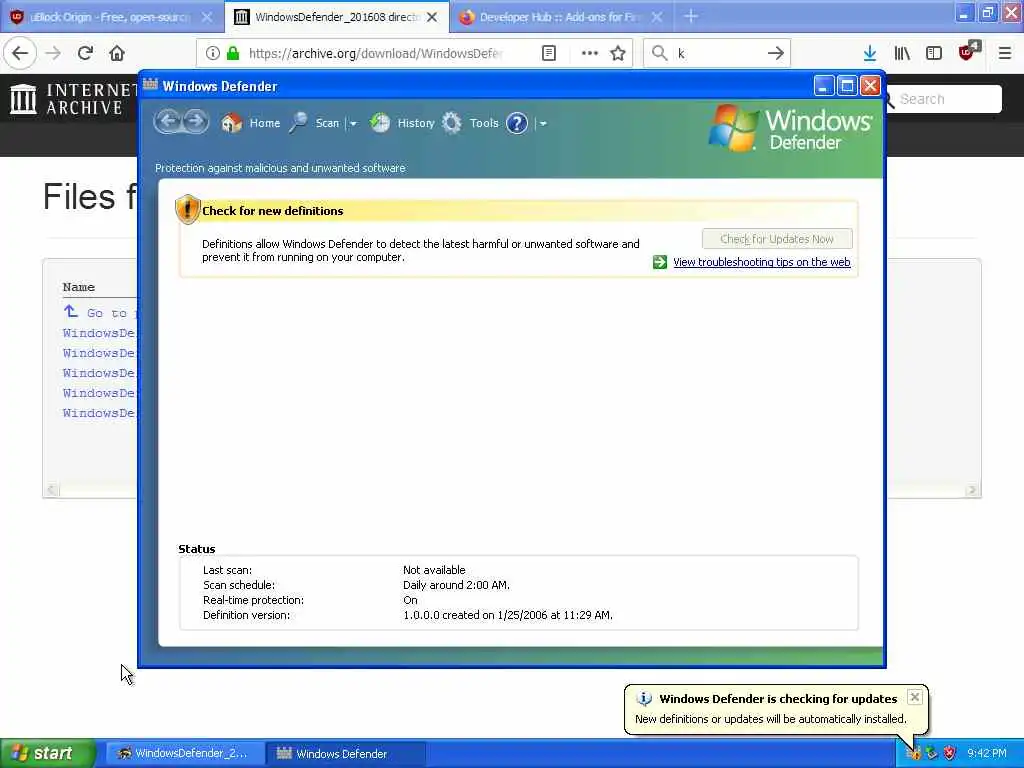Viewport: 1024px width, 768px height.
Task: Click the Firefox forward button
Action: click(53, 53)
